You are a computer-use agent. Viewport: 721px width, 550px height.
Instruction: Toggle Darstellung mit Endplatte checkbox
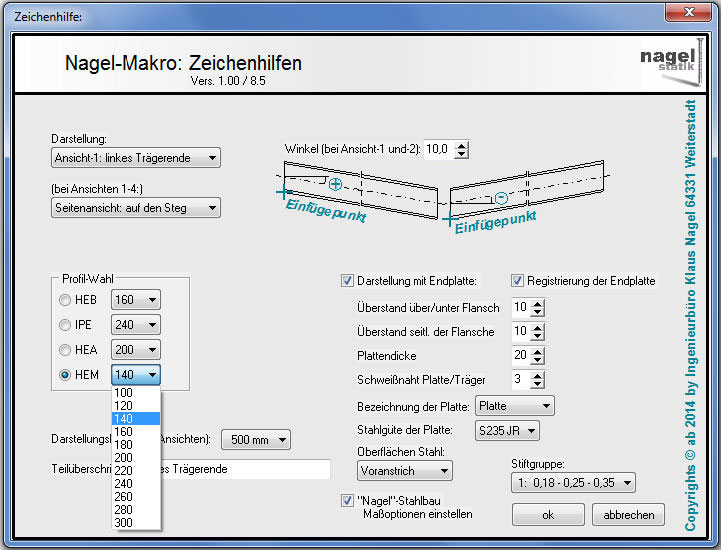click(x=348, y=281)
